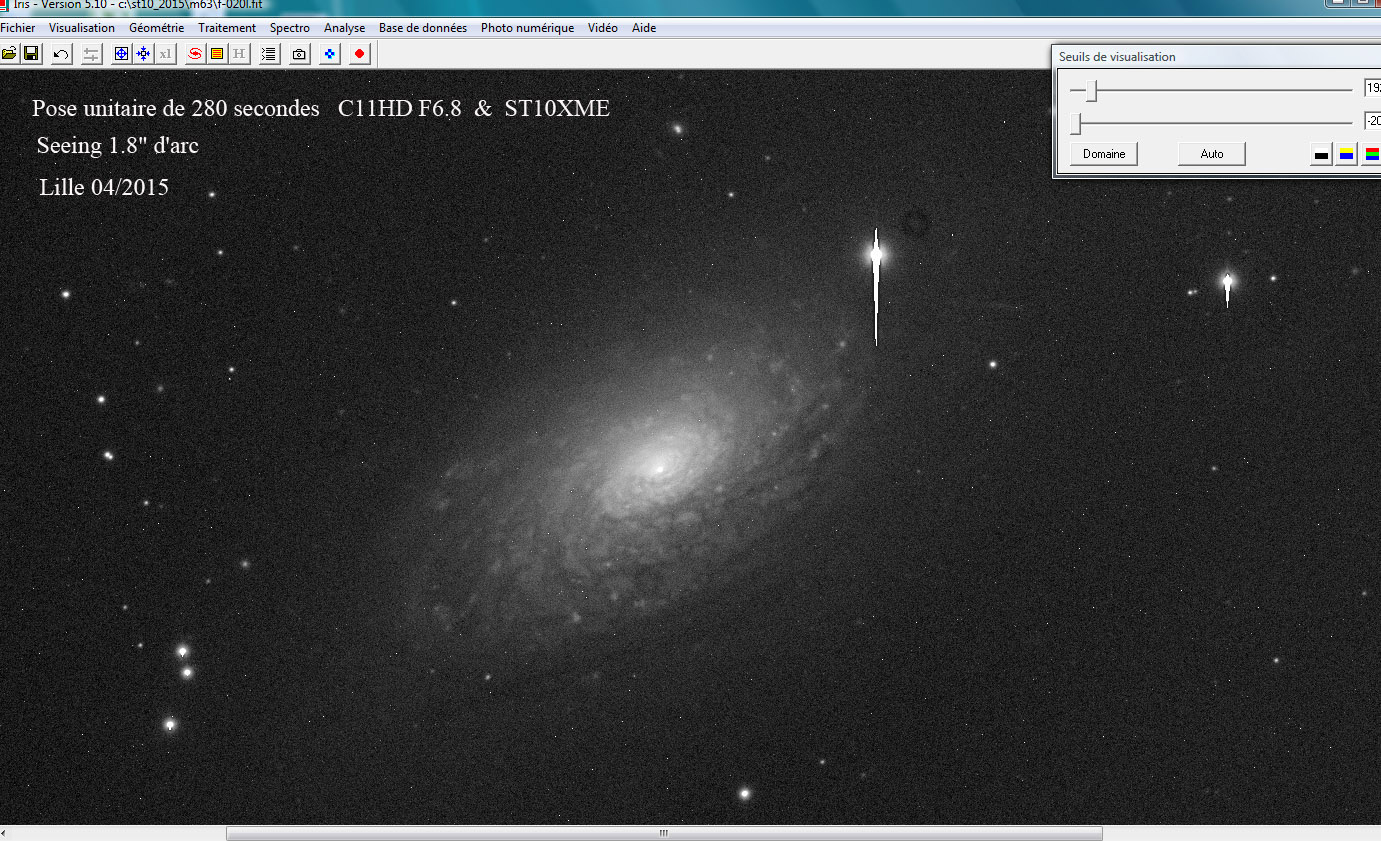
Task: Click the blue crosshair-in-square toolbar icon
Action: point(121,53)
